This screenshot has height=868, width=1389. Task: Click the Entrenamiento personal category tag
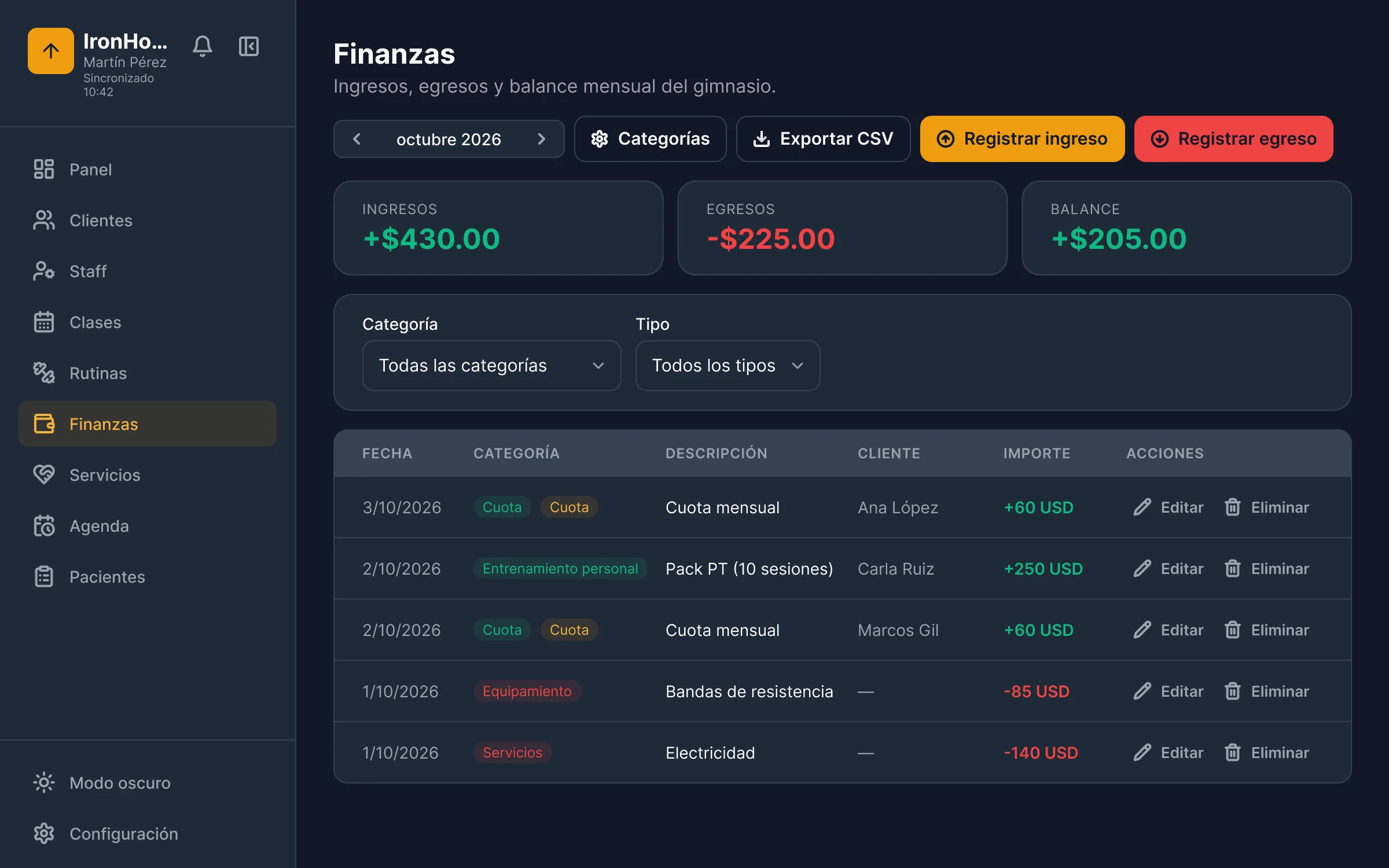[560, 569]
